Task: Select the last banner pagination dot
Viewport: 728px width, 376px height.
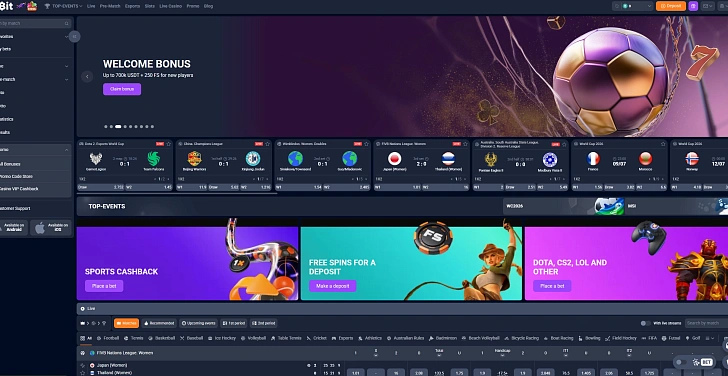Action: click(x=152, y=126)
